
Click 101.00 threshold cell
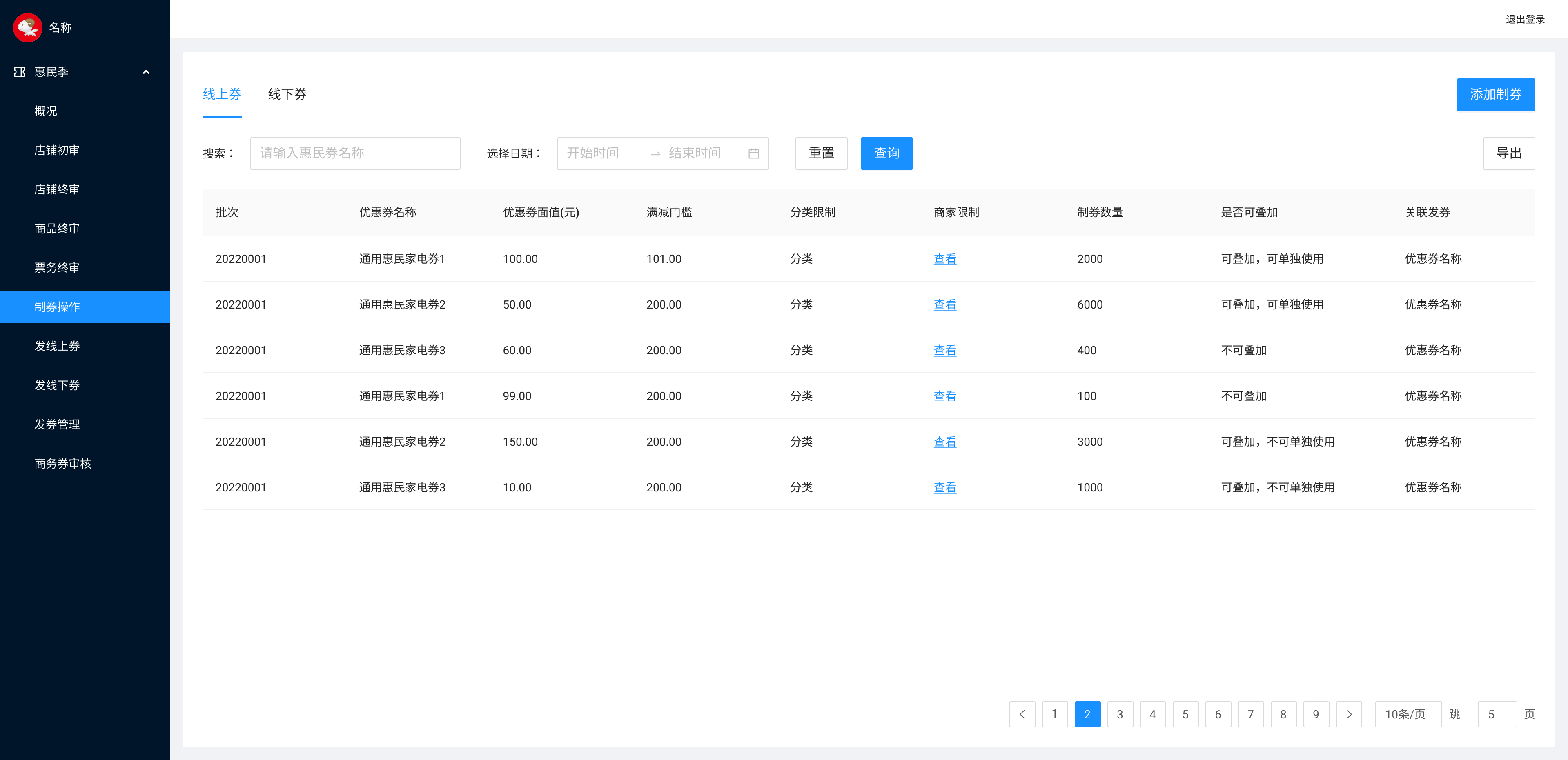[664, 259]
